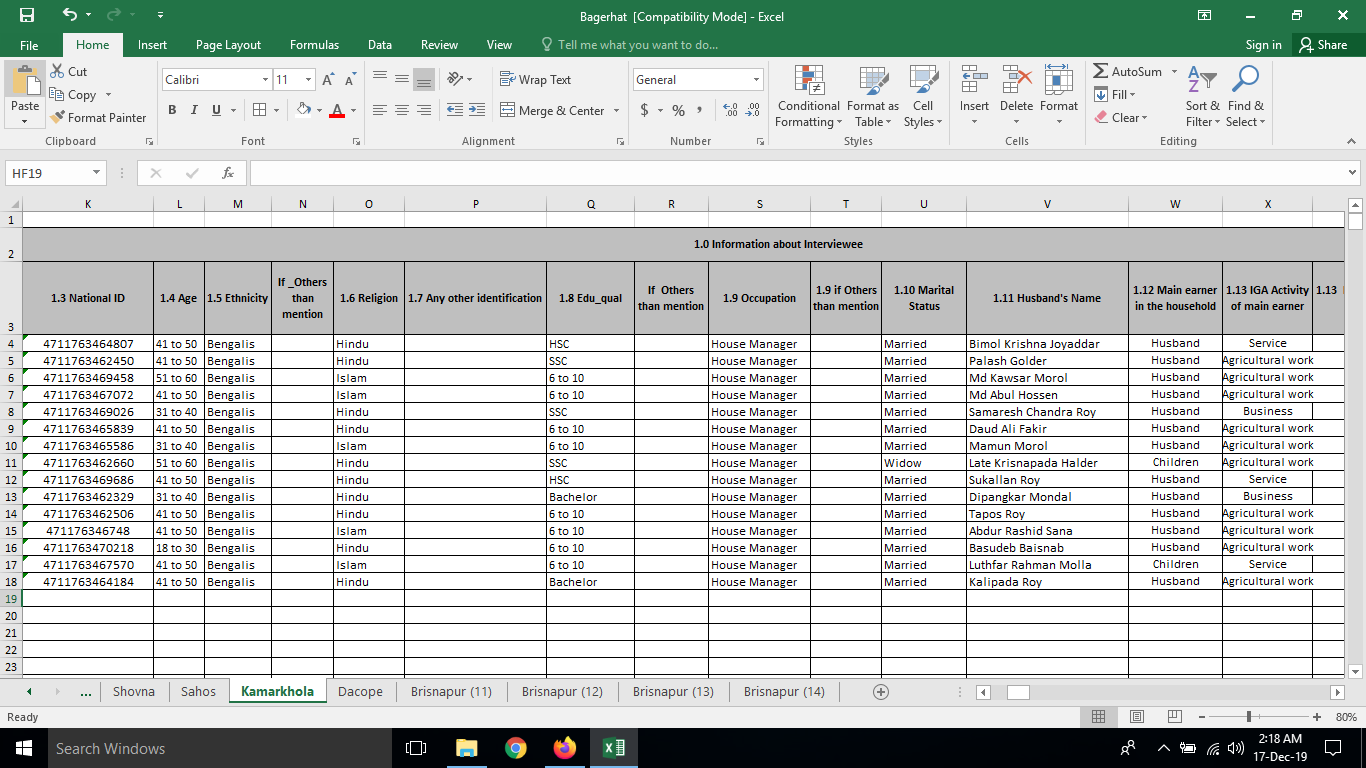The image size is (1366, 768).
Task: Click Sign in link
Action: [1263, 45]
